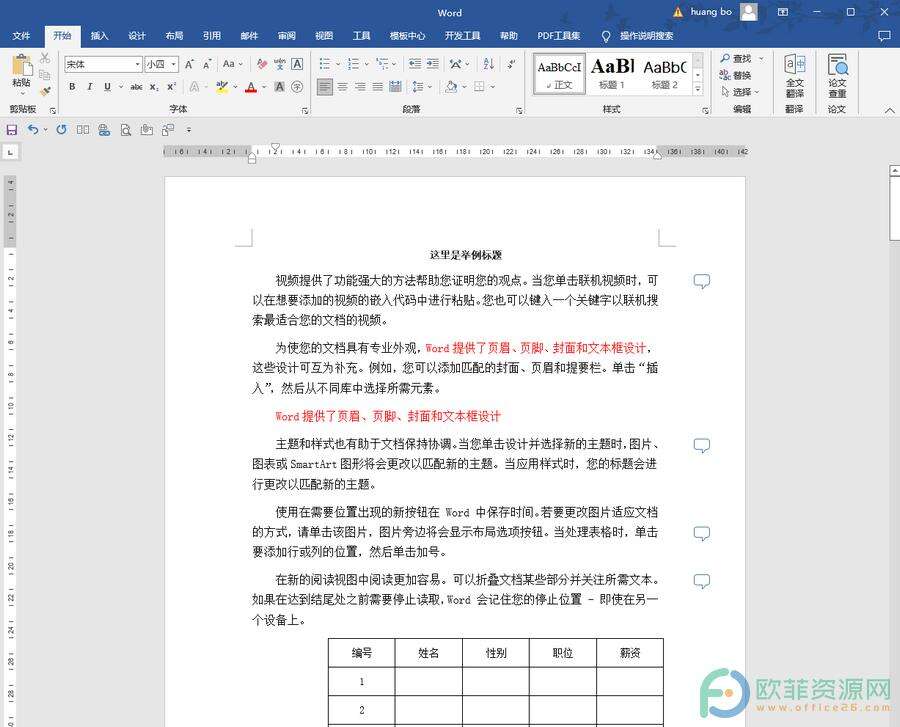
Task: Open the font size dropdown (小四)
Action: point(173,64)
